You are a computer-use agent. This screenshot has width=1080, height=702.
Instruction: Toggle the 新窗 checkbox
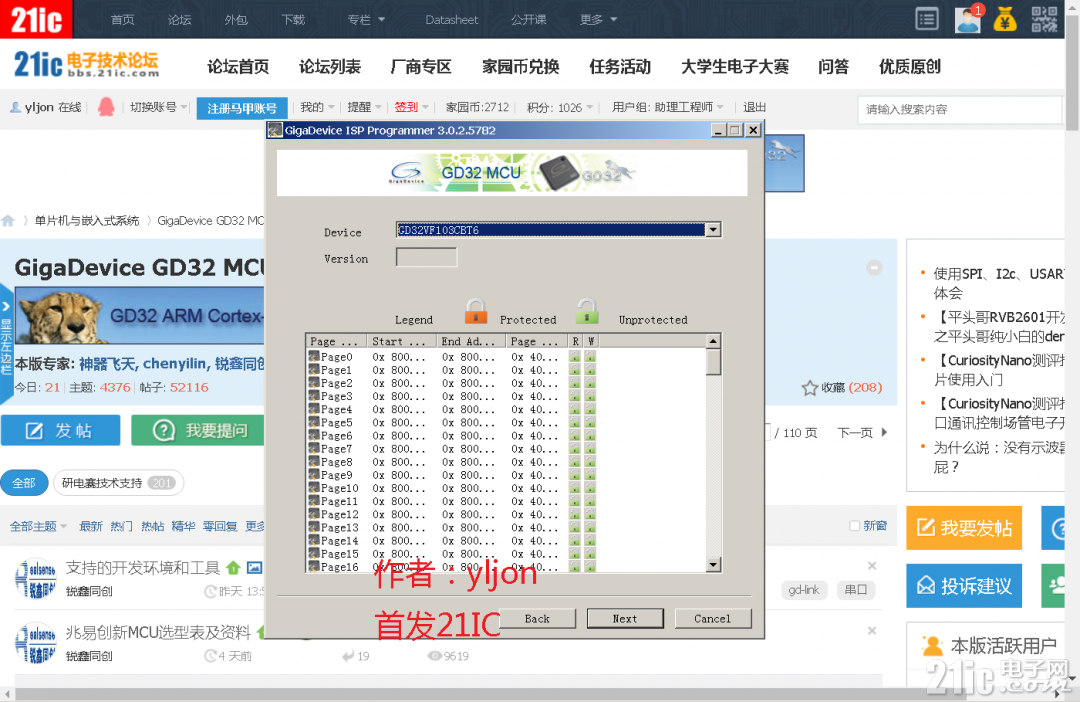pos(854,526)
